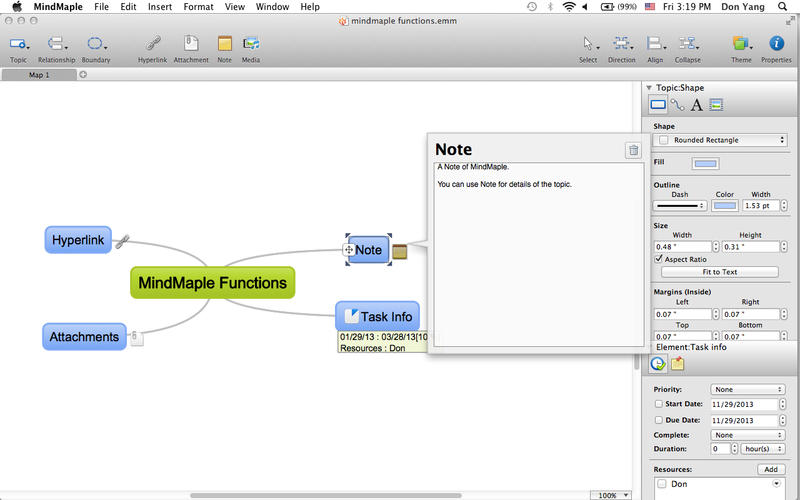Screen dimensions: 800x500
Task: Click the Media toolbar icon
Action: [250, 44]
